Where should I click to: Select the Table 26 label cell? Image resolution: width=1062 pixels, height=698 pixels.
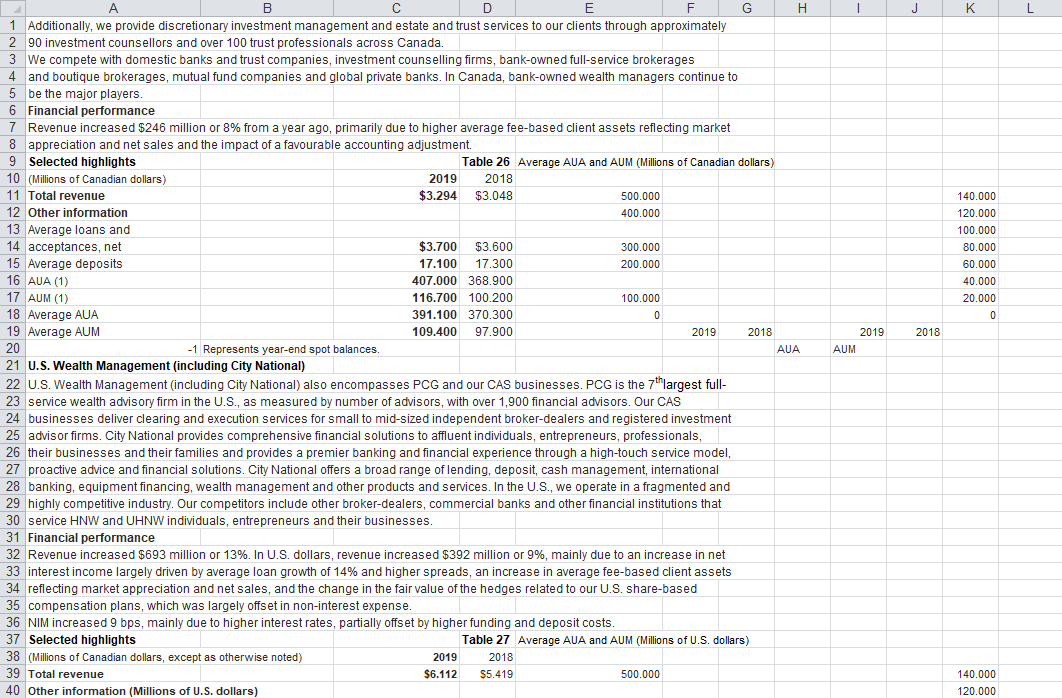pos(487,162)
